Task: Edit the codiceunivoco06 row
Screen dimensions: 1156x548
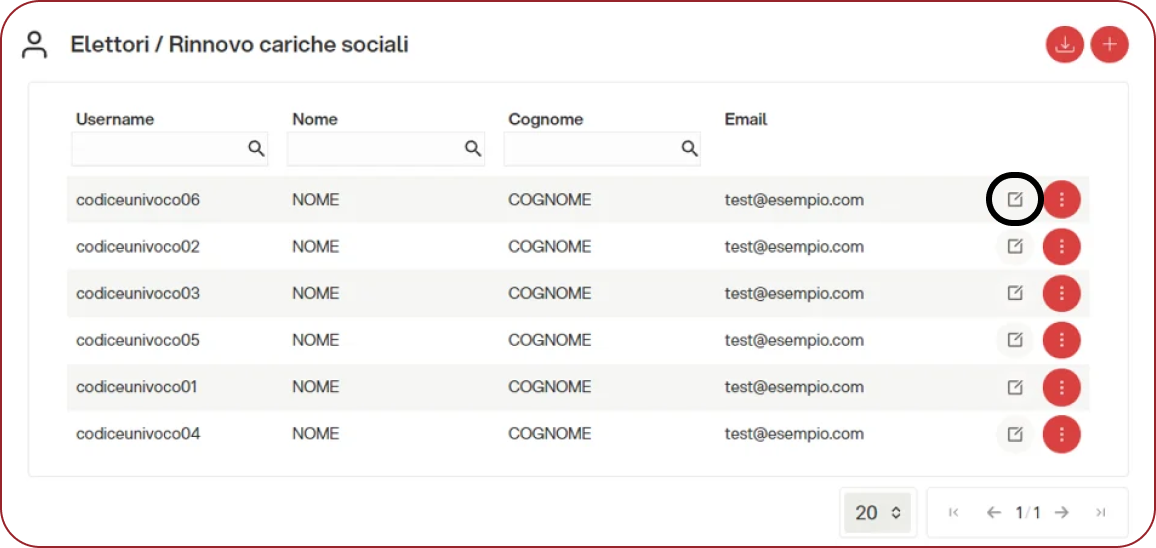Action: [x=1015, y=200]
